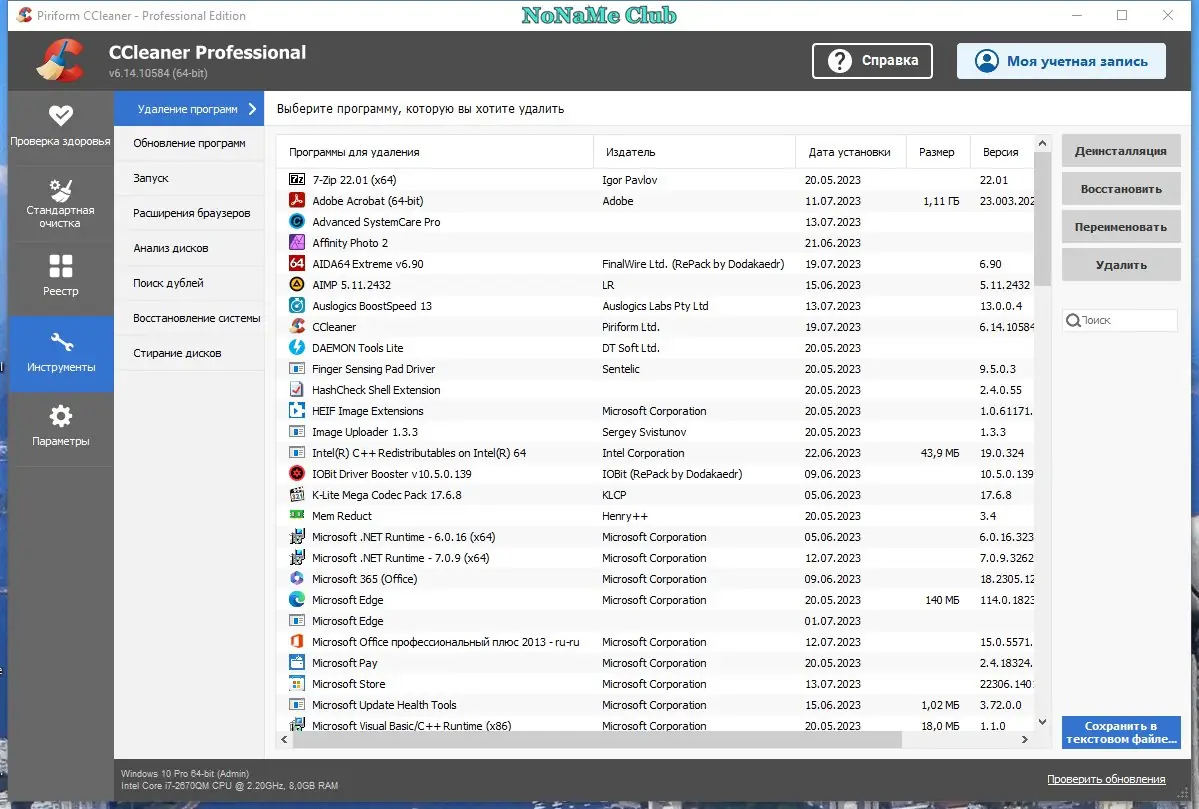Open Обновление программ tool
This screenshot has width=1199, height=809.
tap(189, 143)
